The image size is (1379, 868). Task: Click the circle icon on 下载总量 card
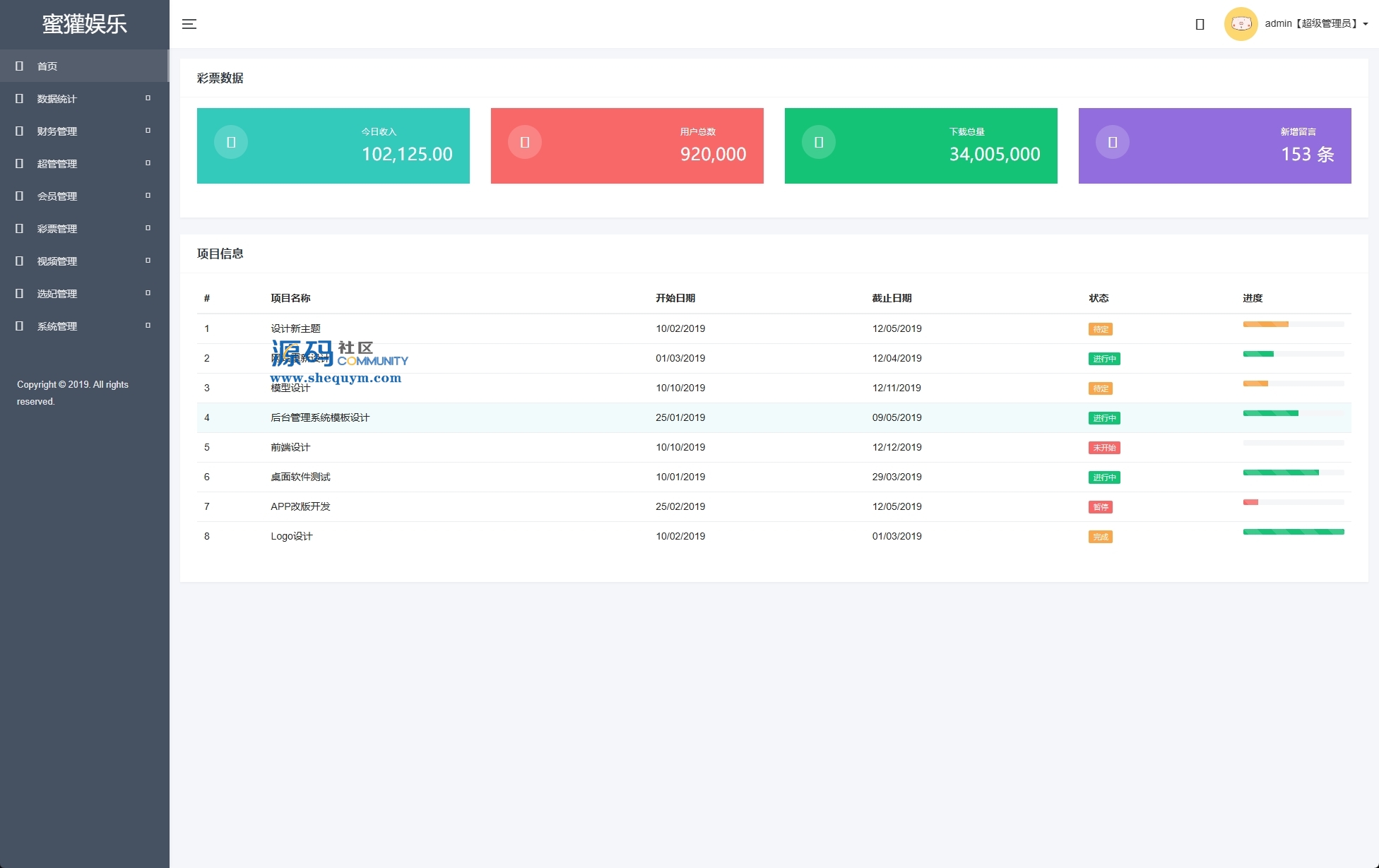point(819,142)
